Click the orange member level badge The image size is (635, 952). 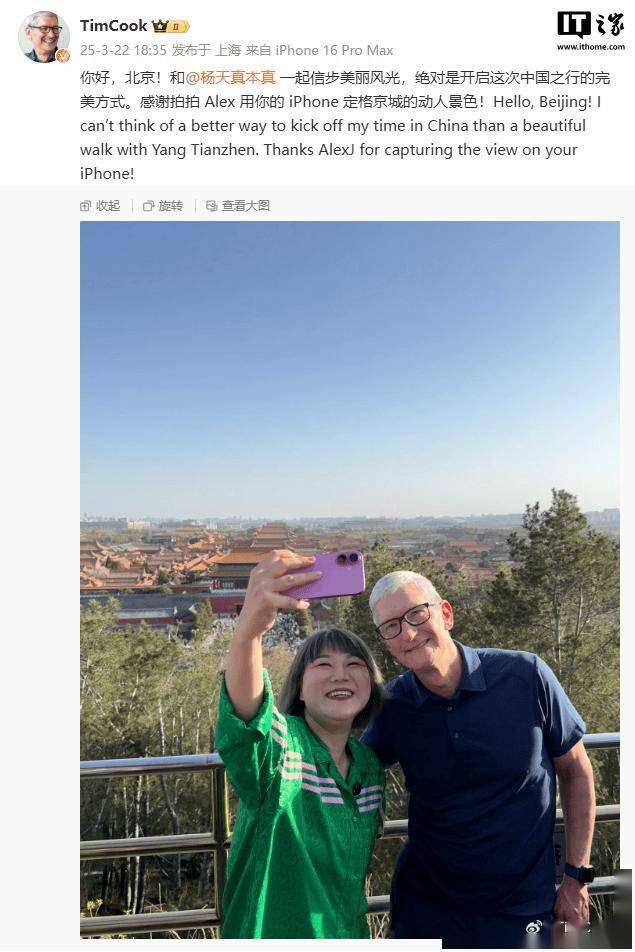point(179,26)
